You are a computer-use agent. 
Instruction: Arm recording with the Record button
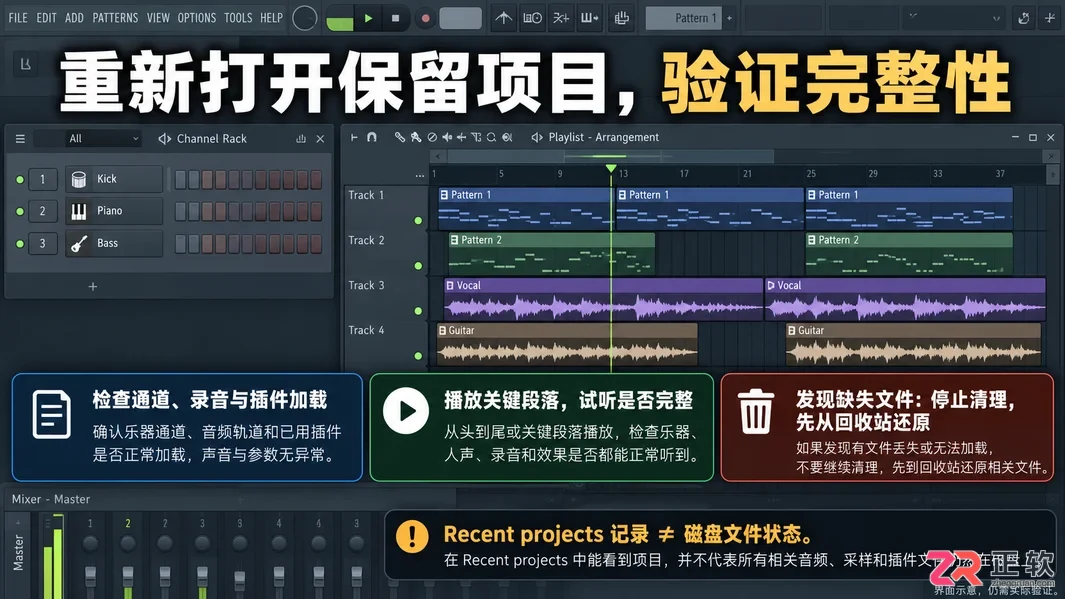click(x=425, y=18)
